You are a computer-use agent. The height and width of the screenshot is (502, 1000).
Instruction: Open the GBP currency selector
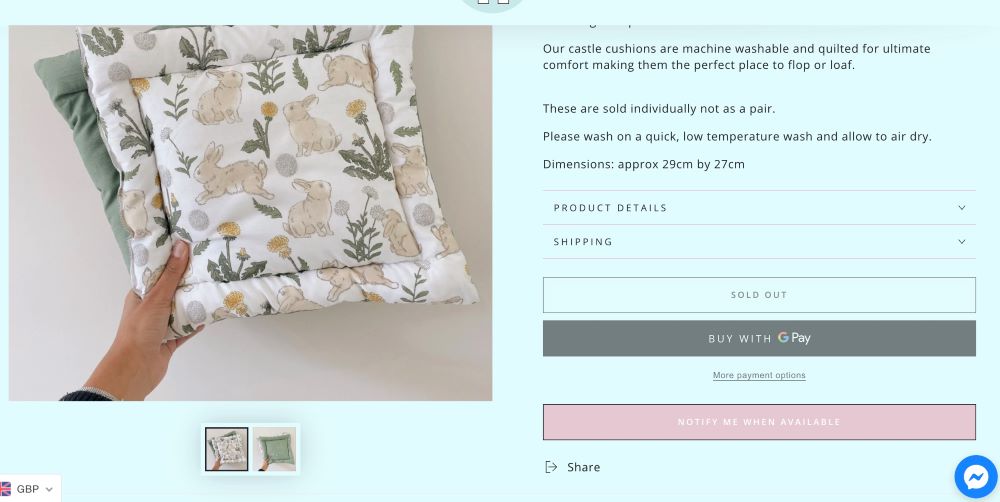[x=28, y=489]
